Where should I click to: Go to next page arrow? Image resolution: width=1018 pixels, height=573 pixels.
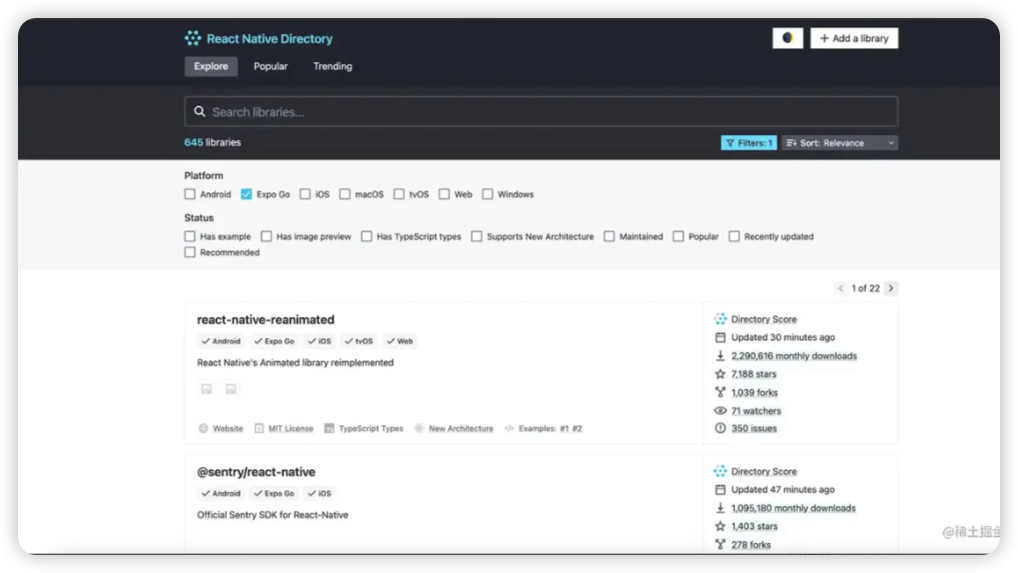click(x=891, y=288)
